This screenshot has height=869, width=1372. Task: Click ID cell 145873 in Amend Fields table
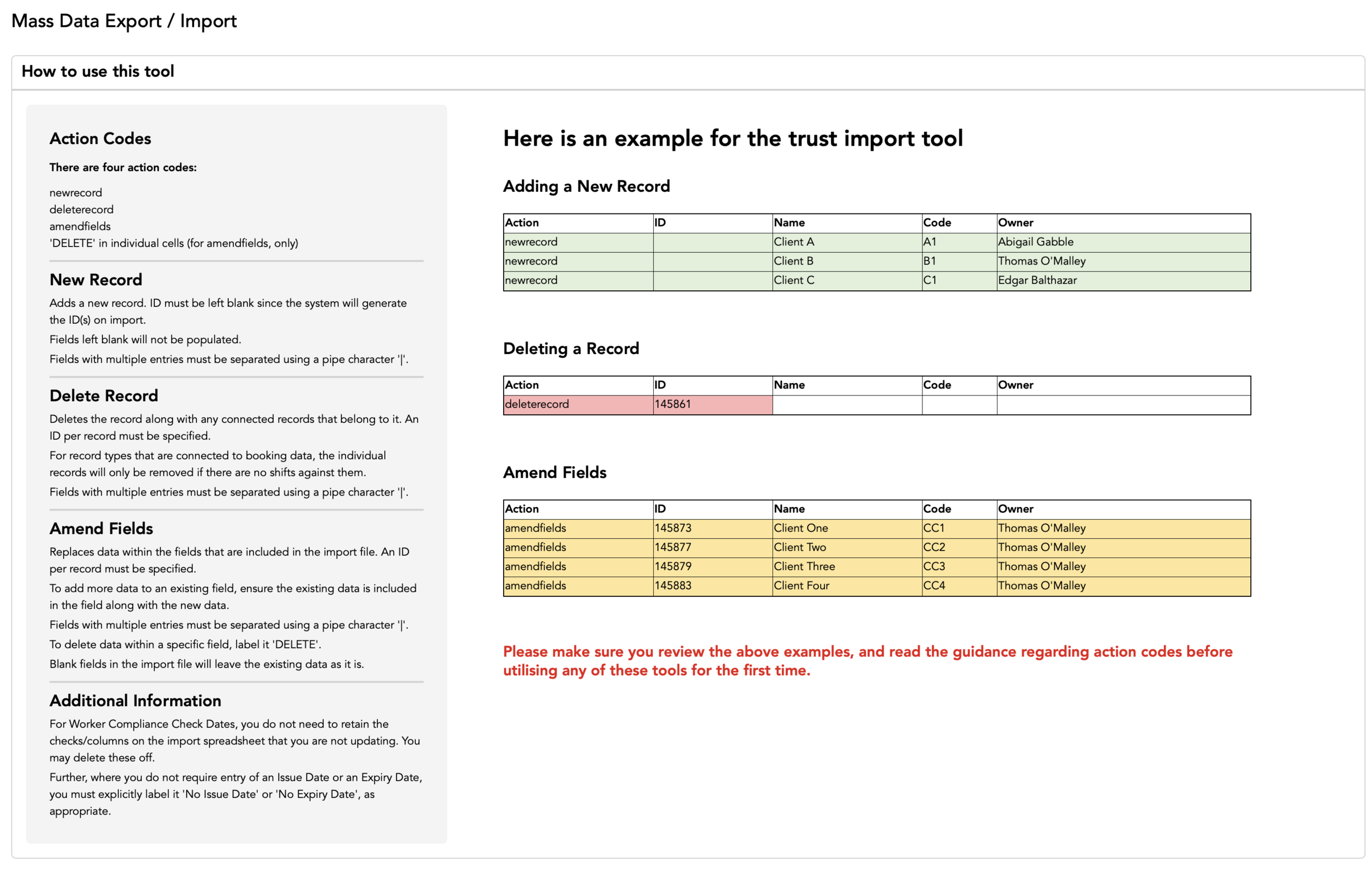click(672, 528)
